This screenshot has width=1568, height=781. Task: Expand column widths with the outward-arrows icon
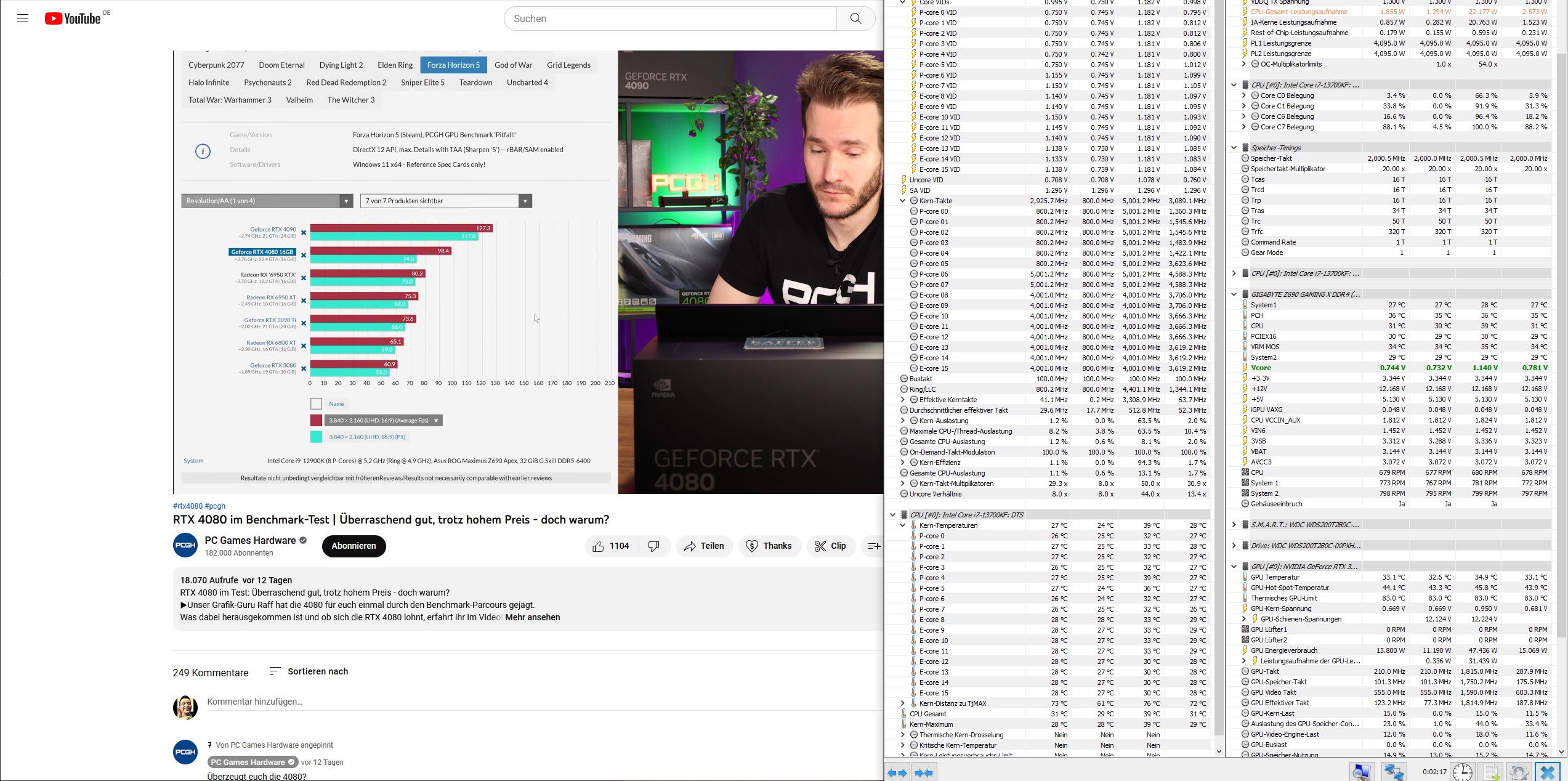pyautogui.click(x=897, y=772)
